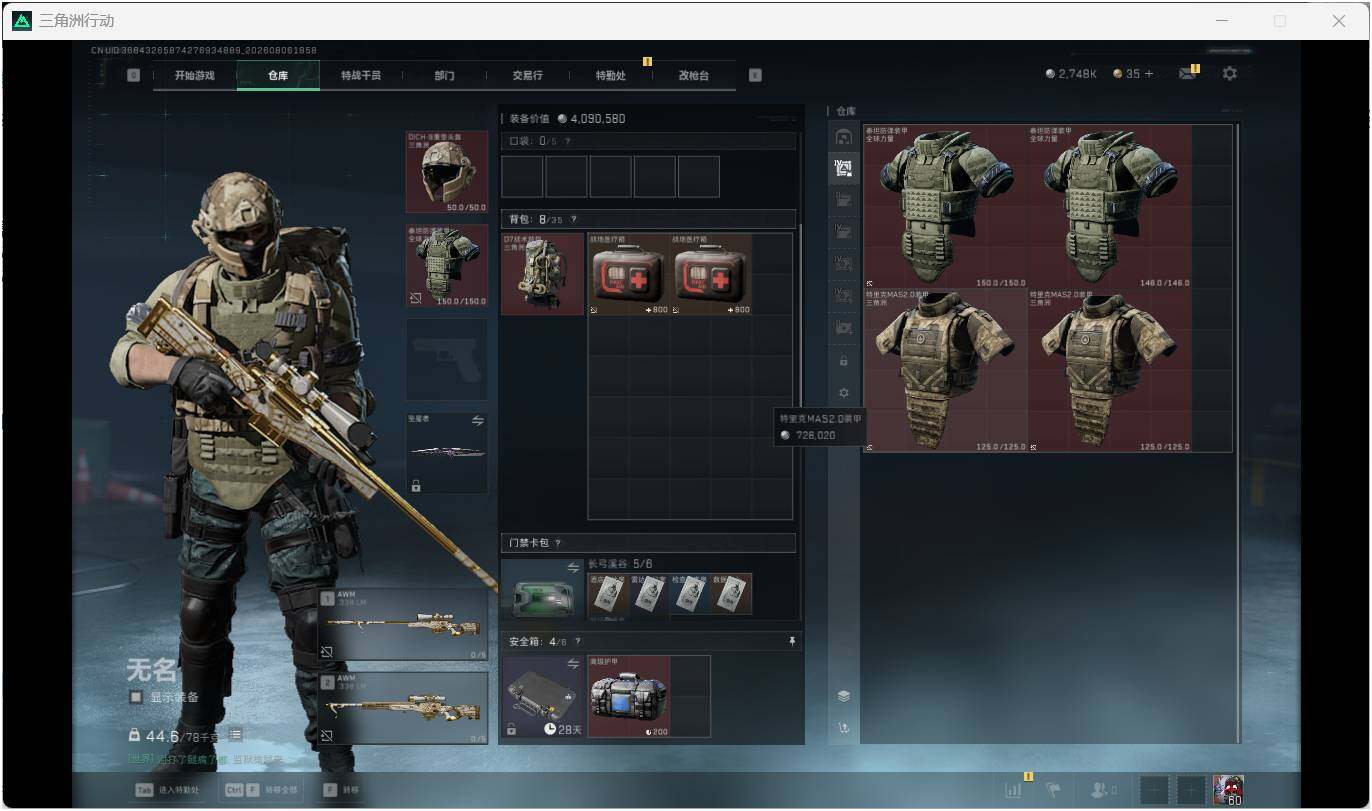Click the stacked layers icon in warehouse sidebar

(x=843, y=696)
